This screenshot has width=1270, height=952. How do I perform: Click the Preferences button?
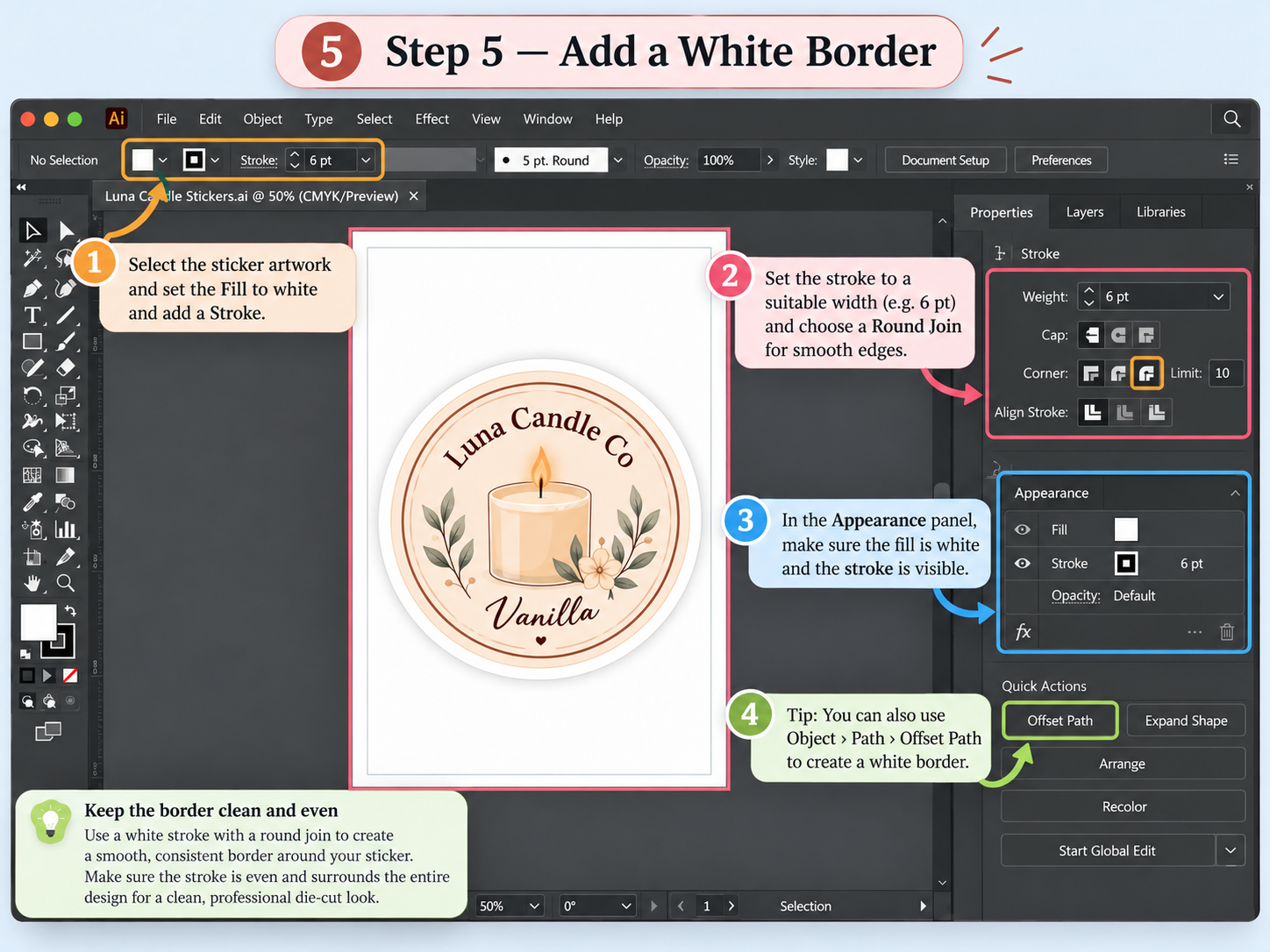click(1061, 160)
